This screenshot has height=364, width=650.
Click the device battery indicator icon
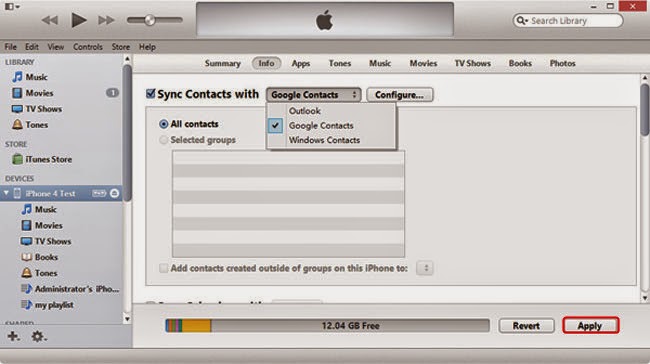99,194
